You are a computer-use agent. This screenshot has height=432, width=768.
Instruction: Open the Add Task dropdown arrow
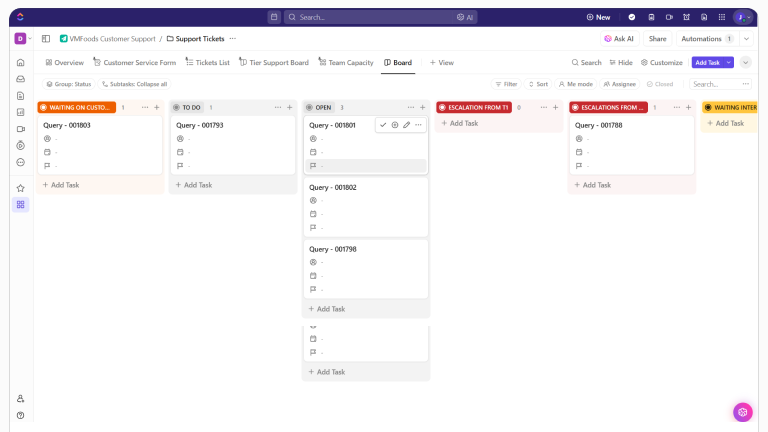728,62
